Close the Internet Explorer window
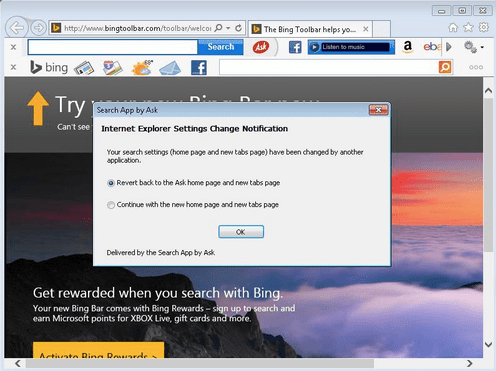Screen dimensions: 496x371 coord(483,11)
